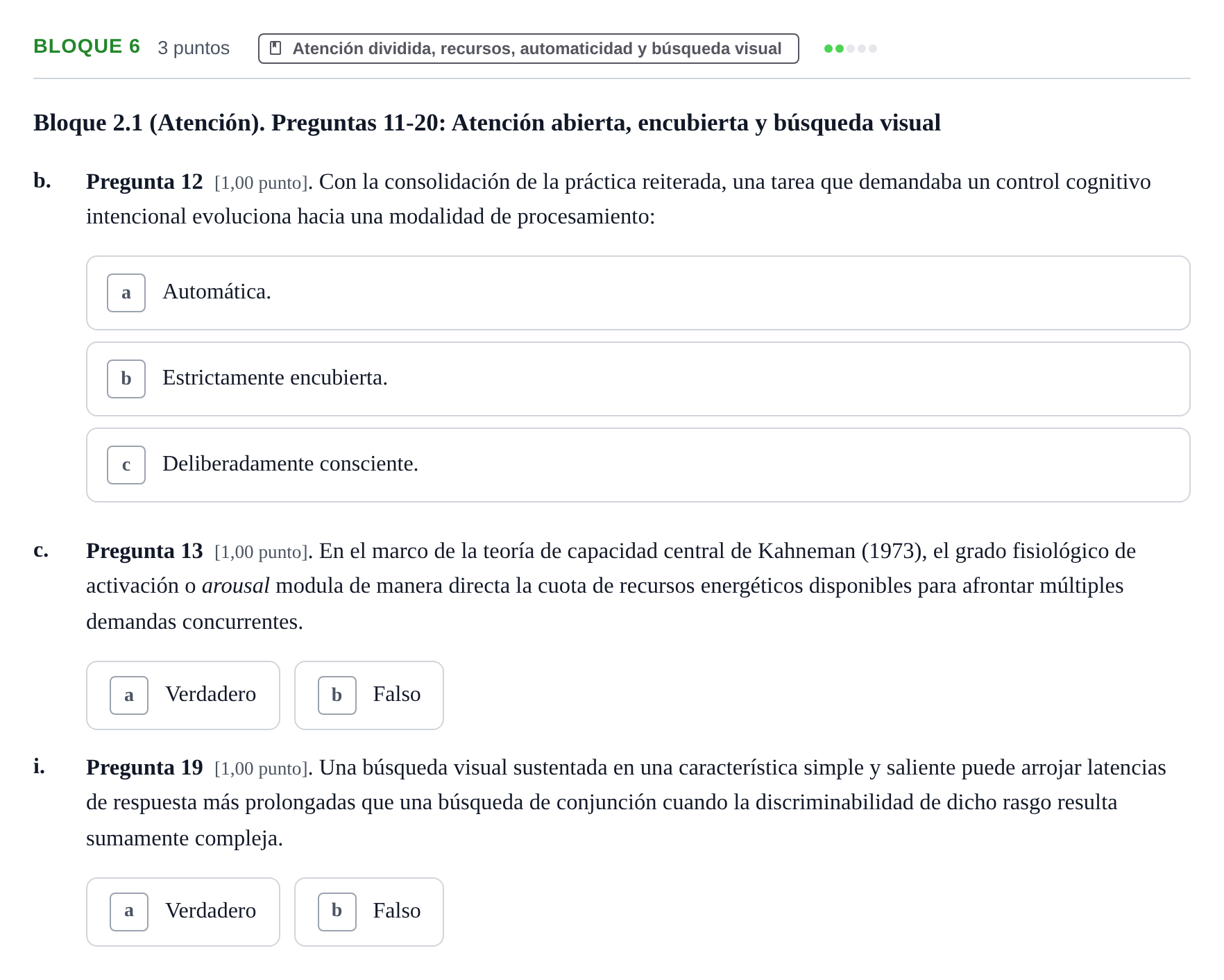Mark Pregunta 13 as Falso
Image resolution: width=1224 pixels, height=980 pixels.
[369, 695]
